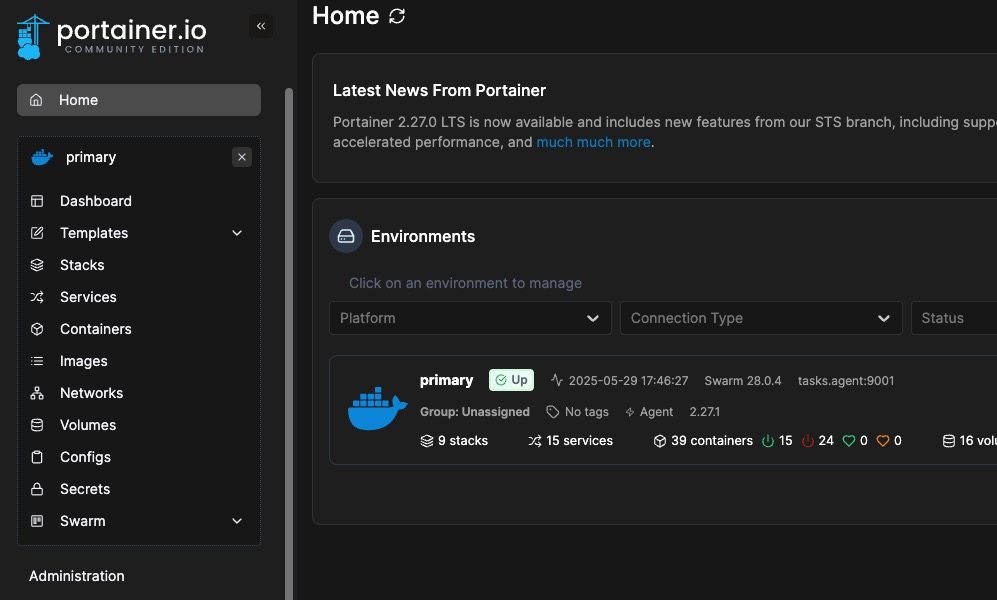The image size is (997, 600).
Task: Click the large Docker whale logo of primary environment
Action: [x=377, y=408]
